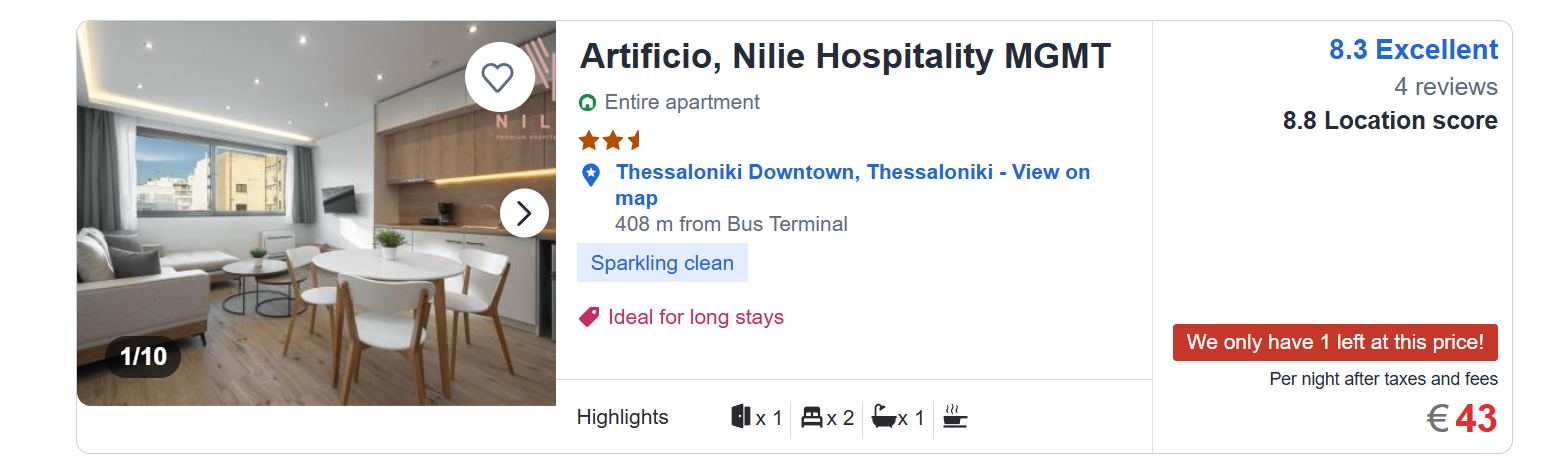Click the 1/10 photo counter
Image resolution: width=1542 pixels, height=464 pixels.
(143, 356)
